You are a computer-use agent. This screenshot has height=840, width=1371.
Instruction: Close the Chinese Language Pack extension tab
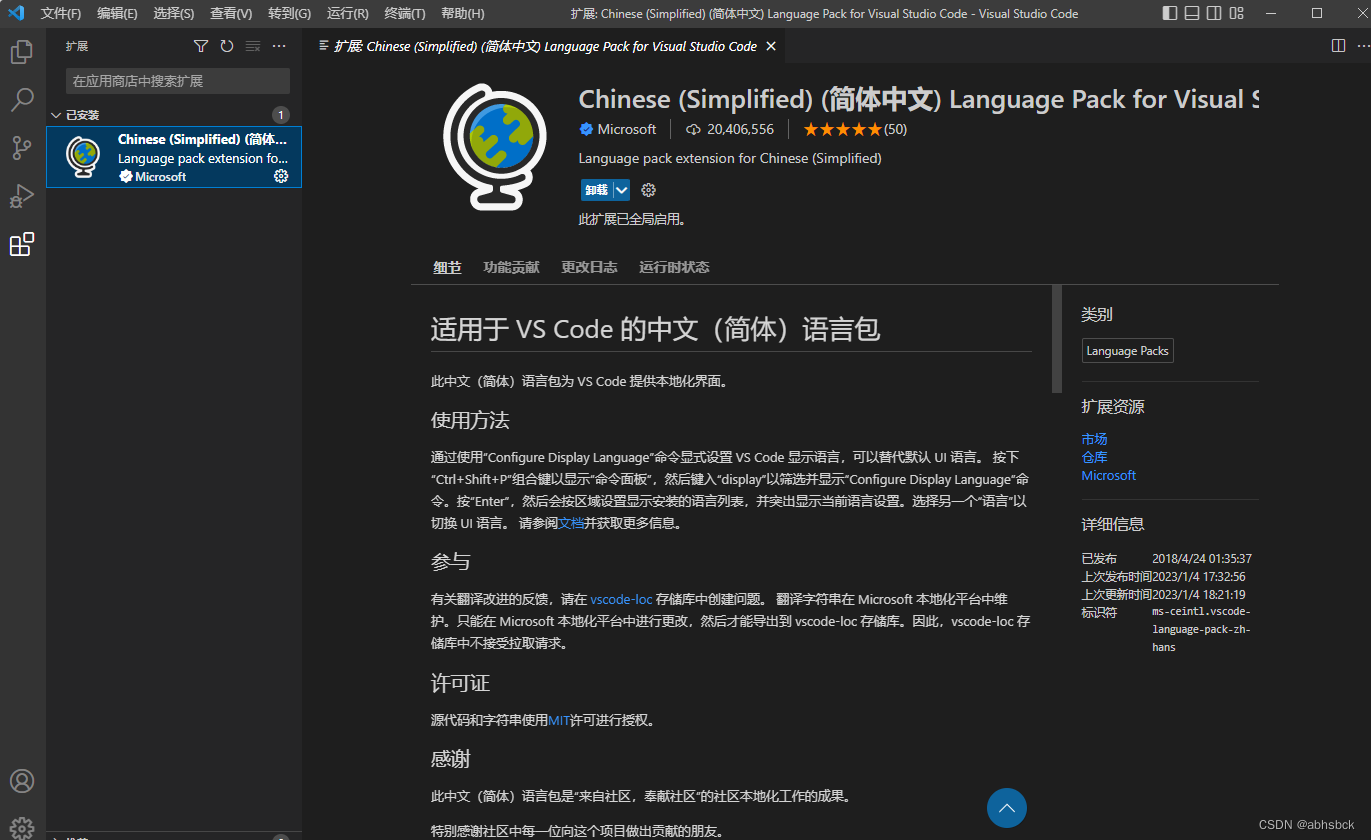tap(770, 46)
